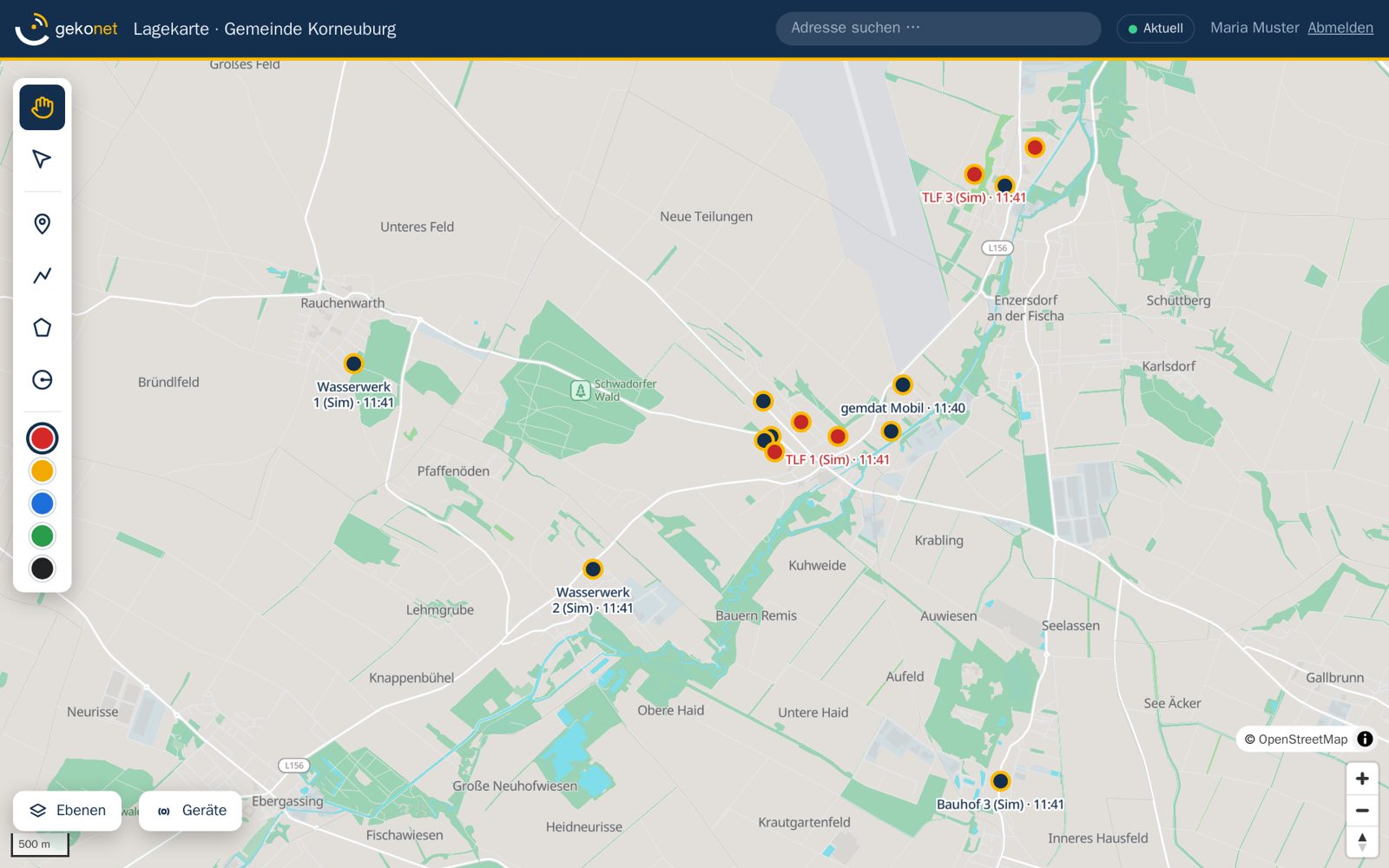
Task: Toggle the Aktuell live status pill
Action: [x=1155, y=29]
